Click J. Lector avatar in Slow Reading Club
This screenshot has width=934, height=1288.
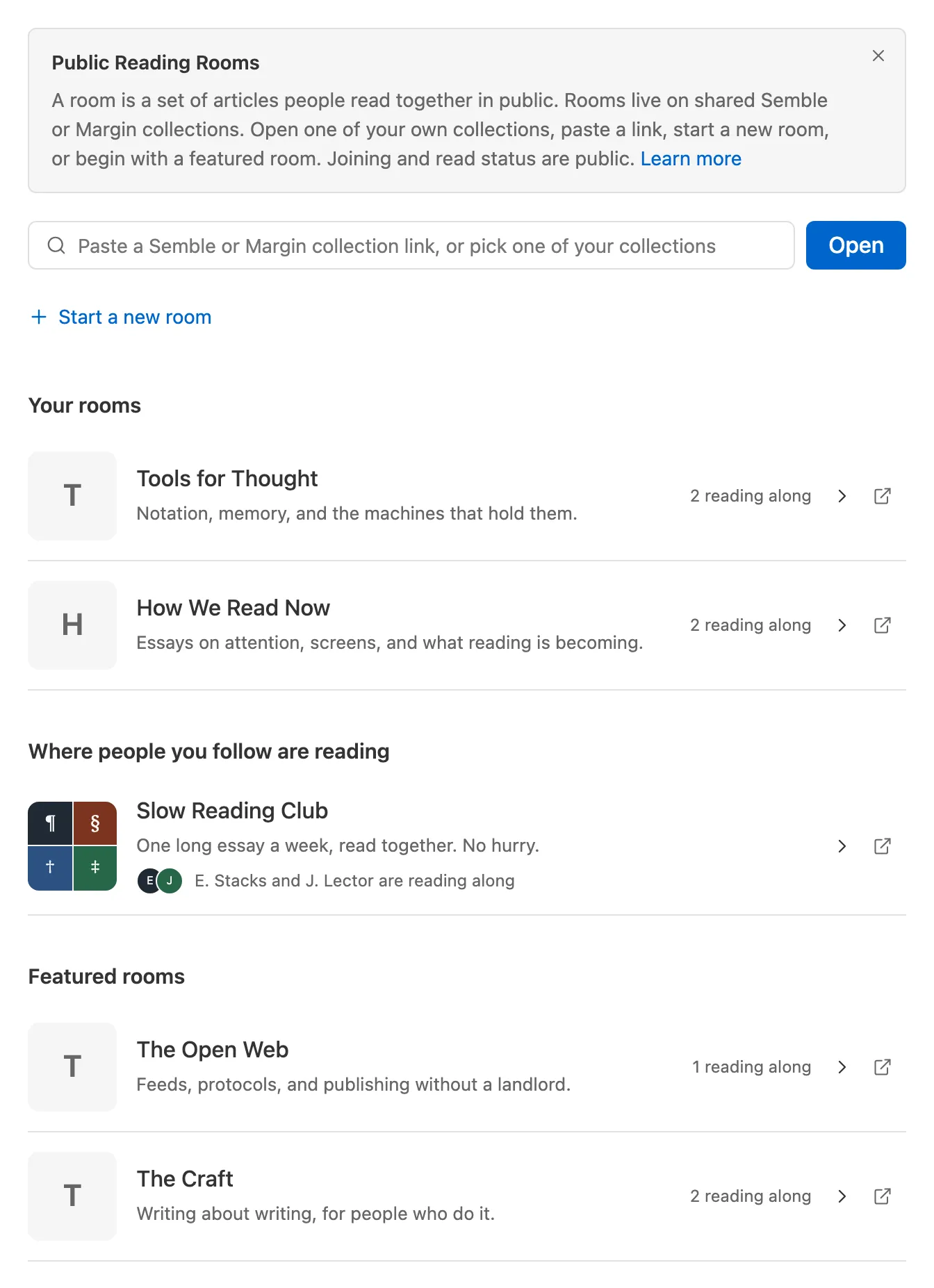click(170, 881)
